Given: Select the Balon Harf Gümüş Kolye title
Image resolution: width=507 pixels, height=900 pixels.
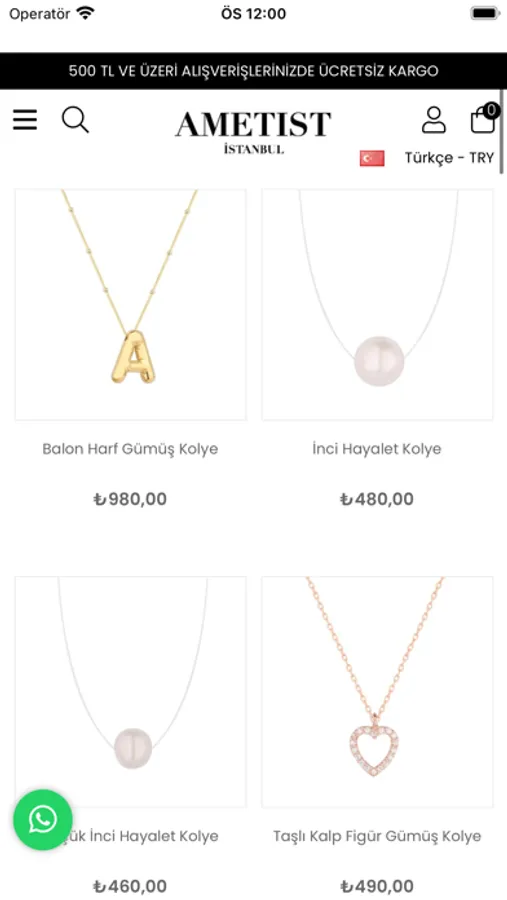Looking at the screenshot, I should point(130,449).
